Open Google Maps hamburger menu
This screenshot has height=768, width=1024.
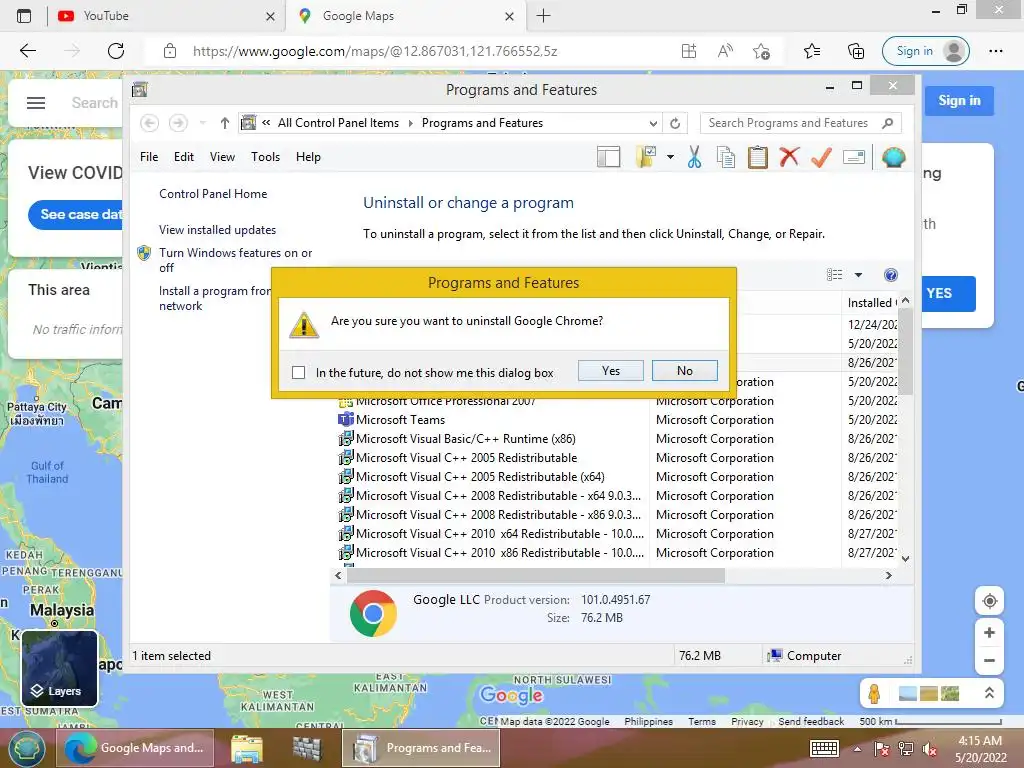(x=36, y=103)
